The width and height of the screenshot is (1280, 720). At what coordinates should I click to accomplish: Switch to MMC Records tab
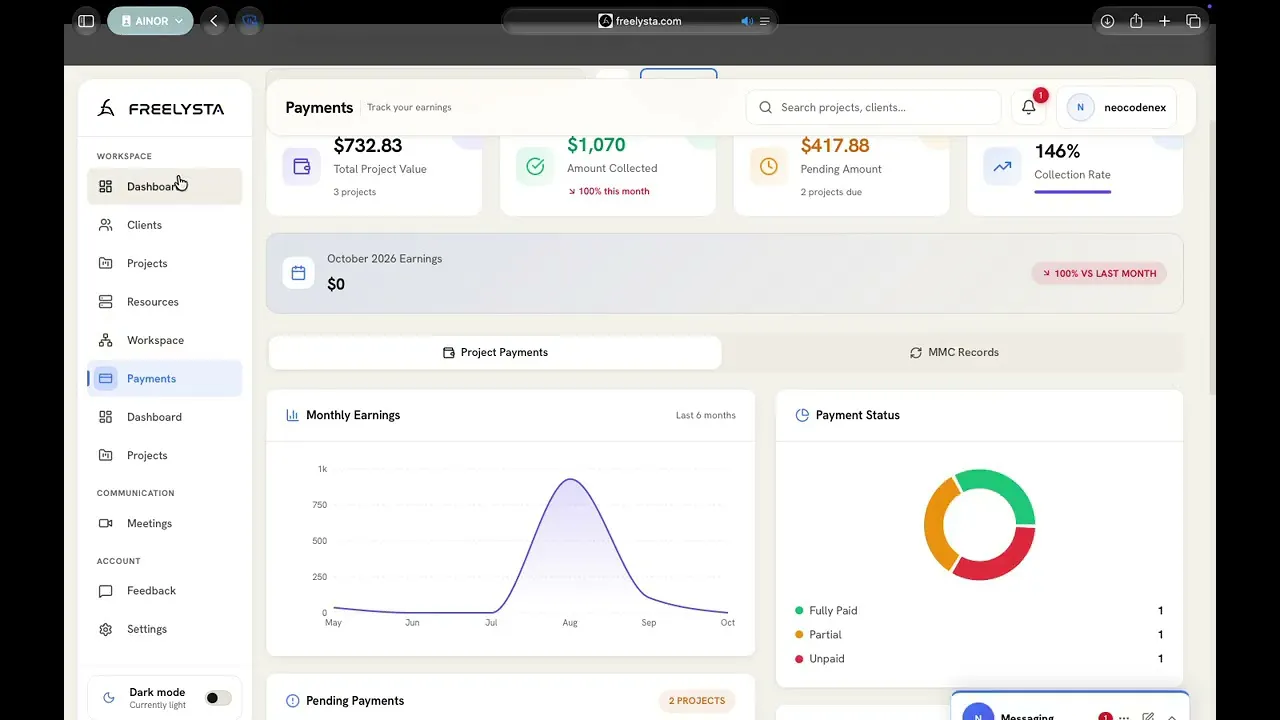[953, 353]
